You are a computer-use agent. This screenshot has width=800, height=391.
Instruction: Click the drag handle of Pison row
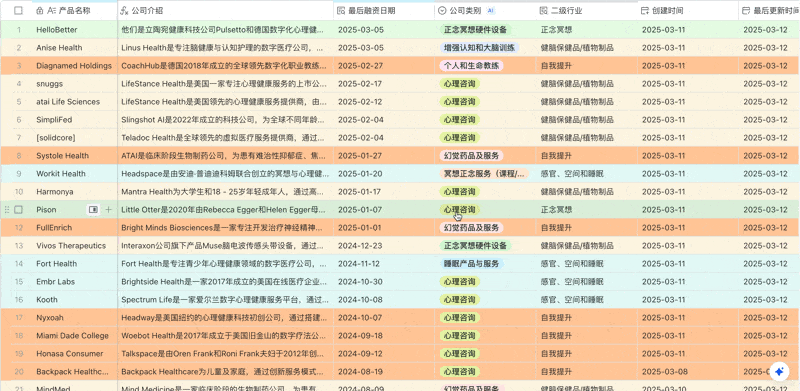tap(7, 210)
